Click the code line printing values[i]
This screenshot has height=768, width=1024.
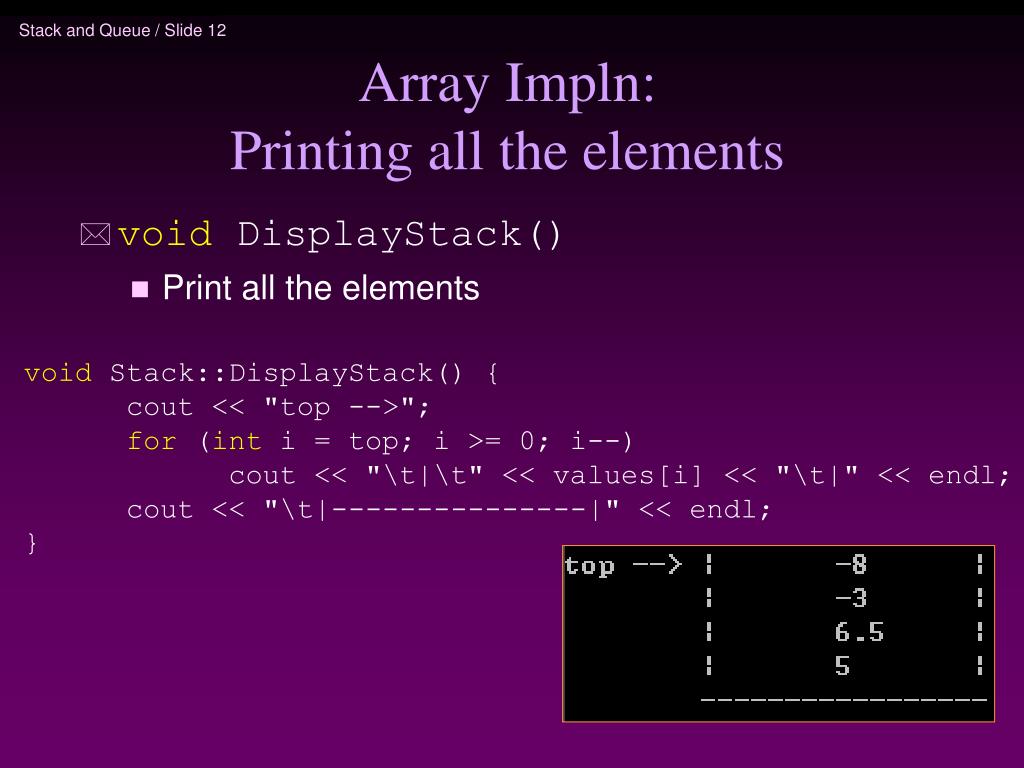click(x=619, y=475)
